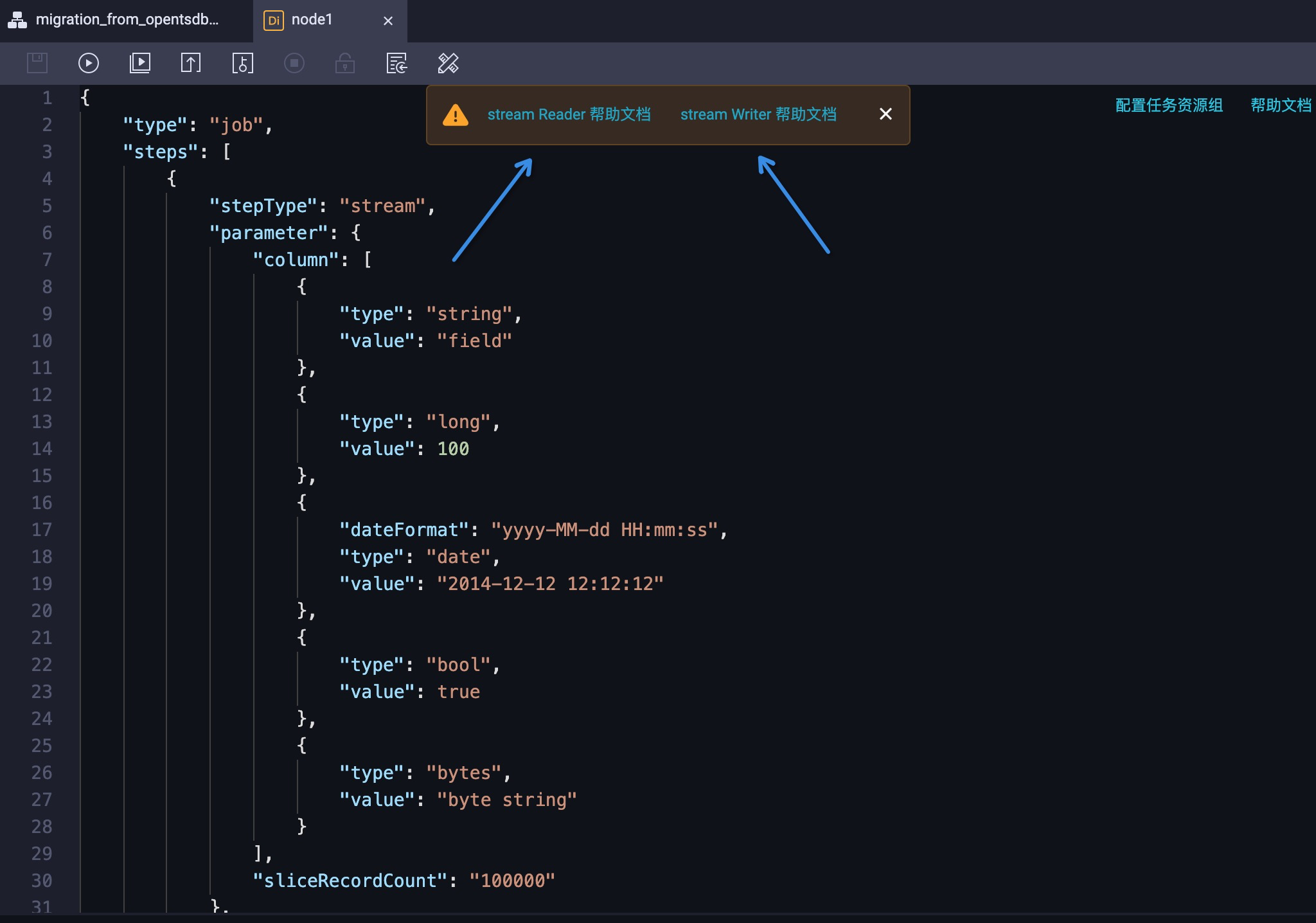This screenshot has height=923, width=1316.
Task: Click the stop run icon
Action: (294, 63)
